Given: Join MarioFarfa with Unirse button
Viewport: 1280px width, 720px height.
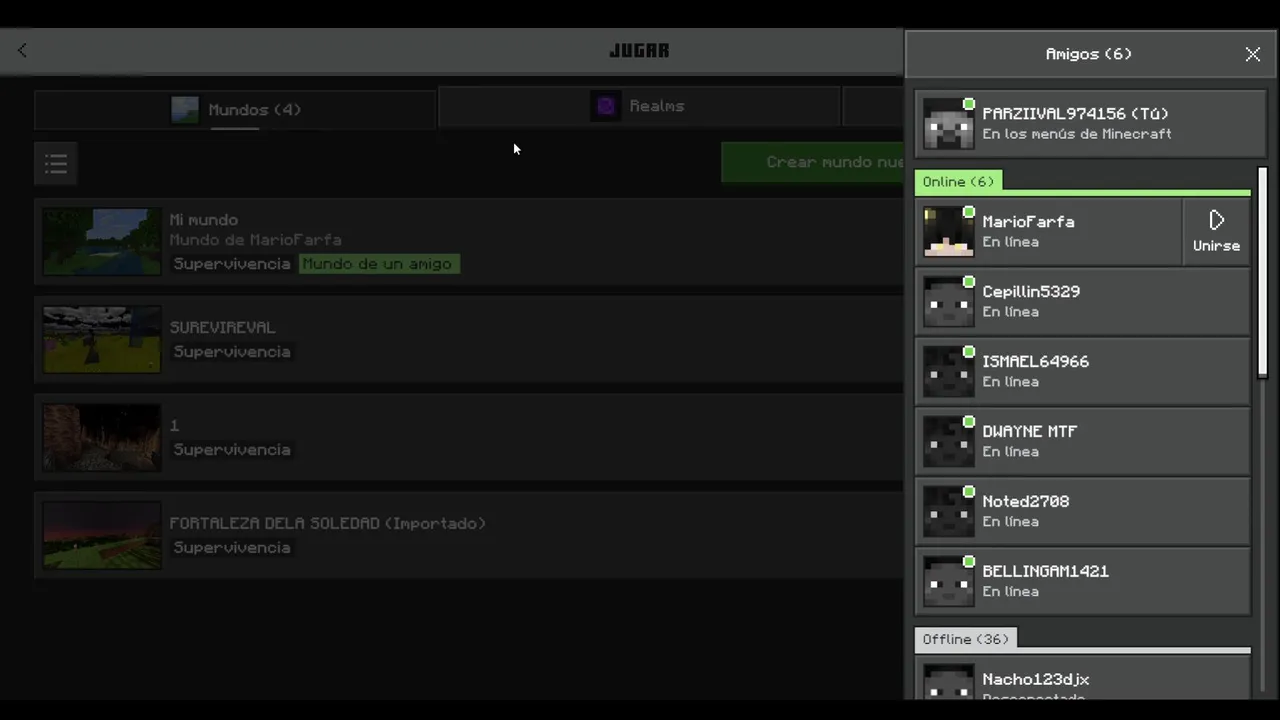Looking at the screenshot, I should (x=1216, y=232).
